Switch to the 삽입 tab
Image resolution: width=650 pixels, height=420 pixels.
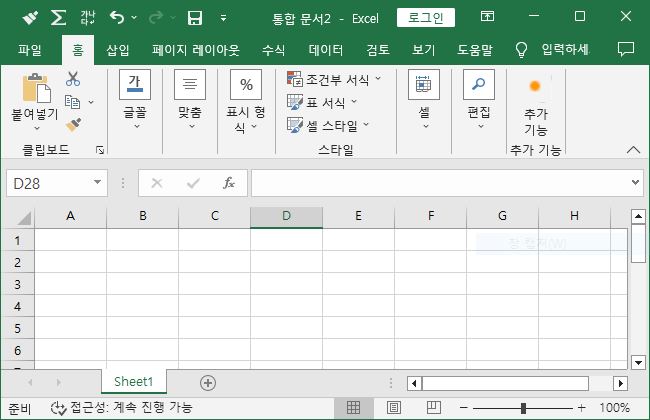pos(118,50)
